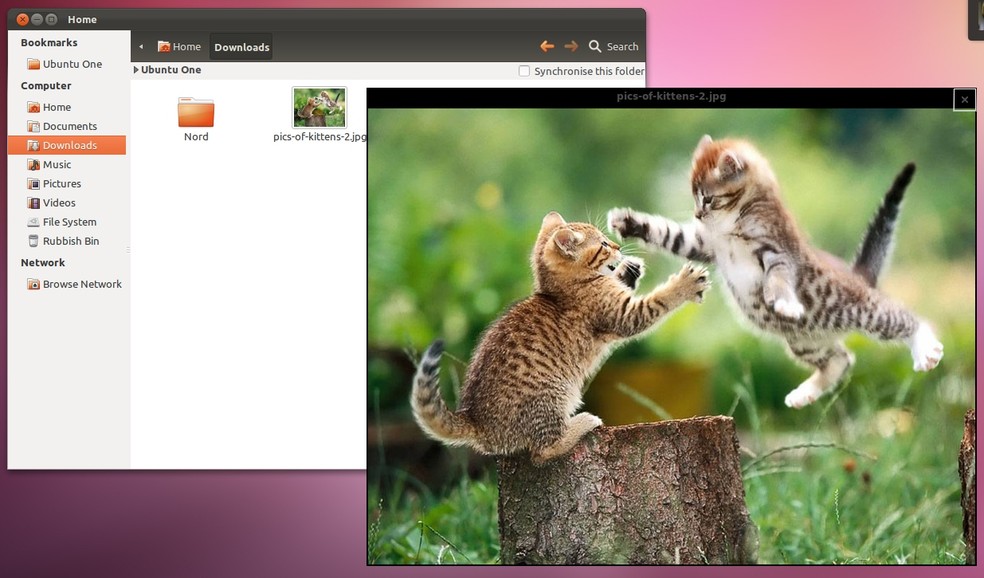Click the File System drive icon
The height and width of the screenshot is (578, 984).
click(33, 222)
